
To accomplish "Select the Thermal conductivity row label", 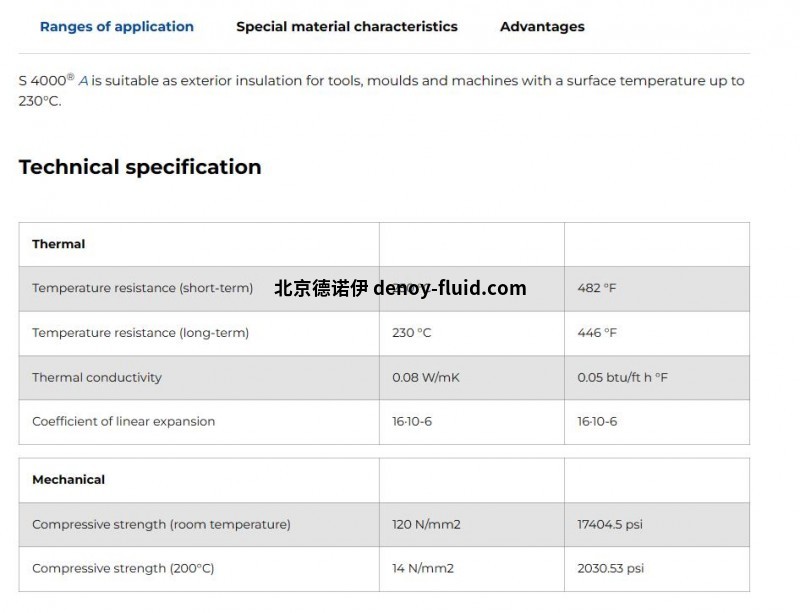I will (x=97, y=378).
